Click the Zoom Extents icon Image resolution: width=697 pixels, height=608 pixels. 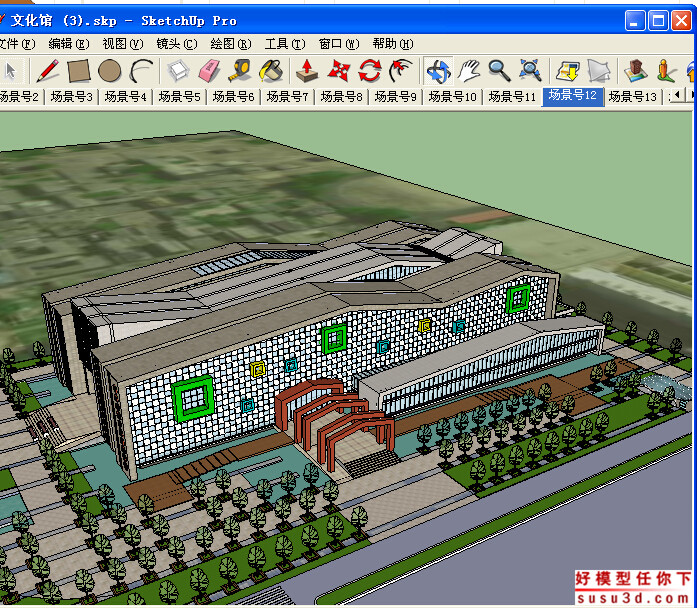[x=530, y=71]
